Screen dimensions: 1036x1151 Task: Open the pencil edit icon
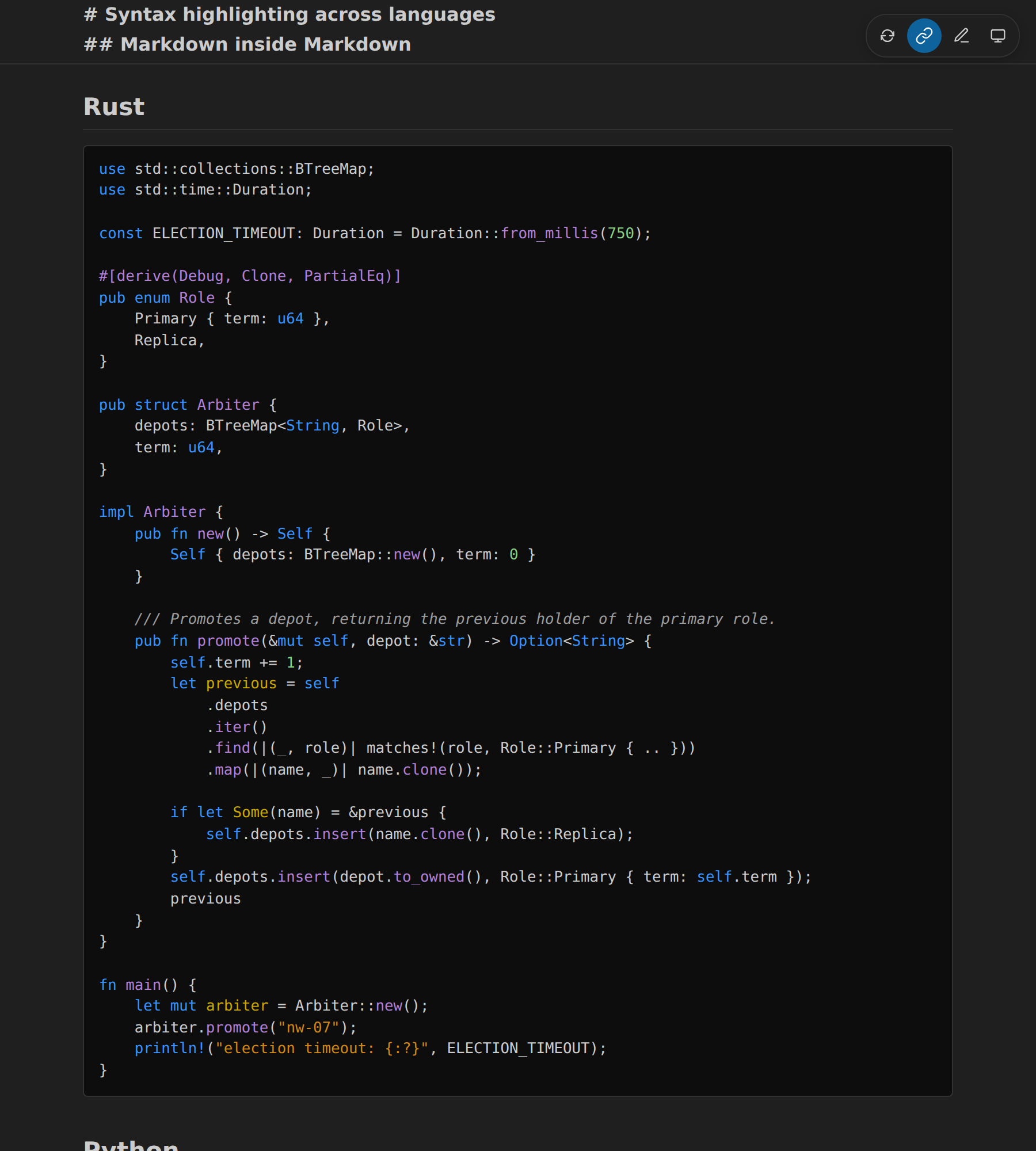(961, 36)
